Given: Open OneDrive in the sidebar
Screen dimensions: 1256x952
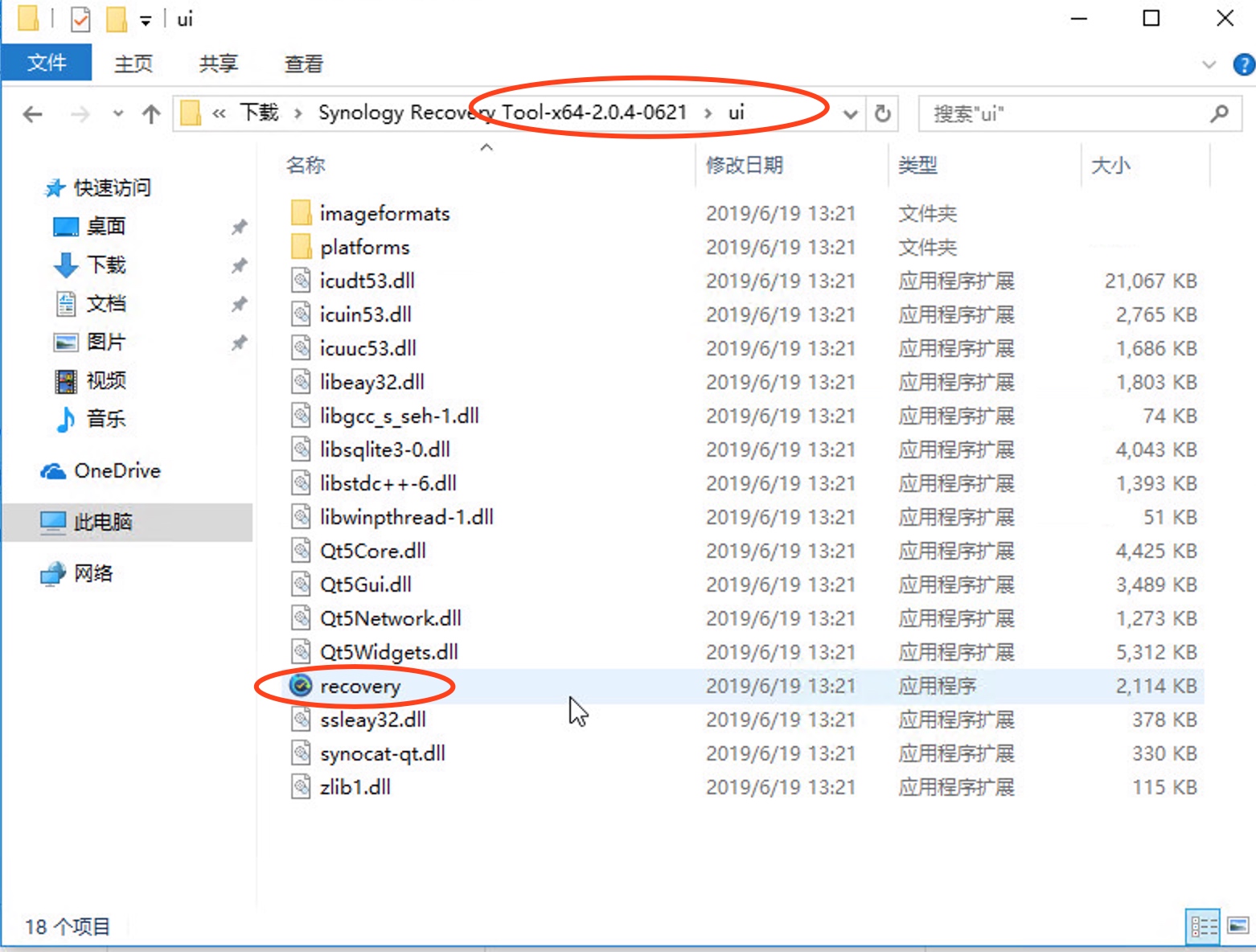Looking at the screenshot, I should tap(117, 471).
